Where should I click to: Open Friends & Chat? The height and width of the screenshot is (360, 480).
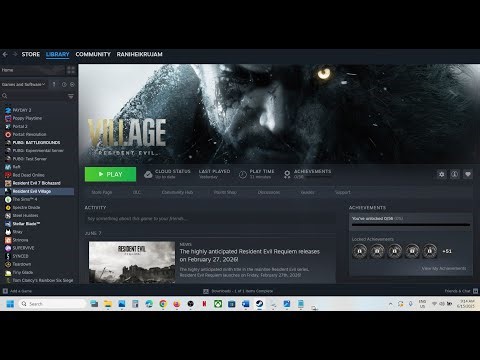(x=461, y=291)
